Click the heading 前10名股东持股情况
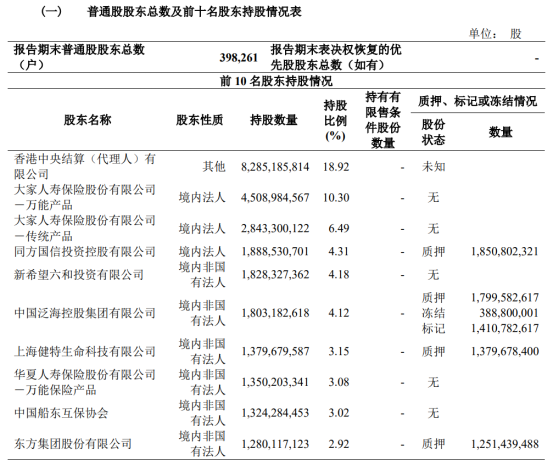554x461 pixels. tap(276, 81)
